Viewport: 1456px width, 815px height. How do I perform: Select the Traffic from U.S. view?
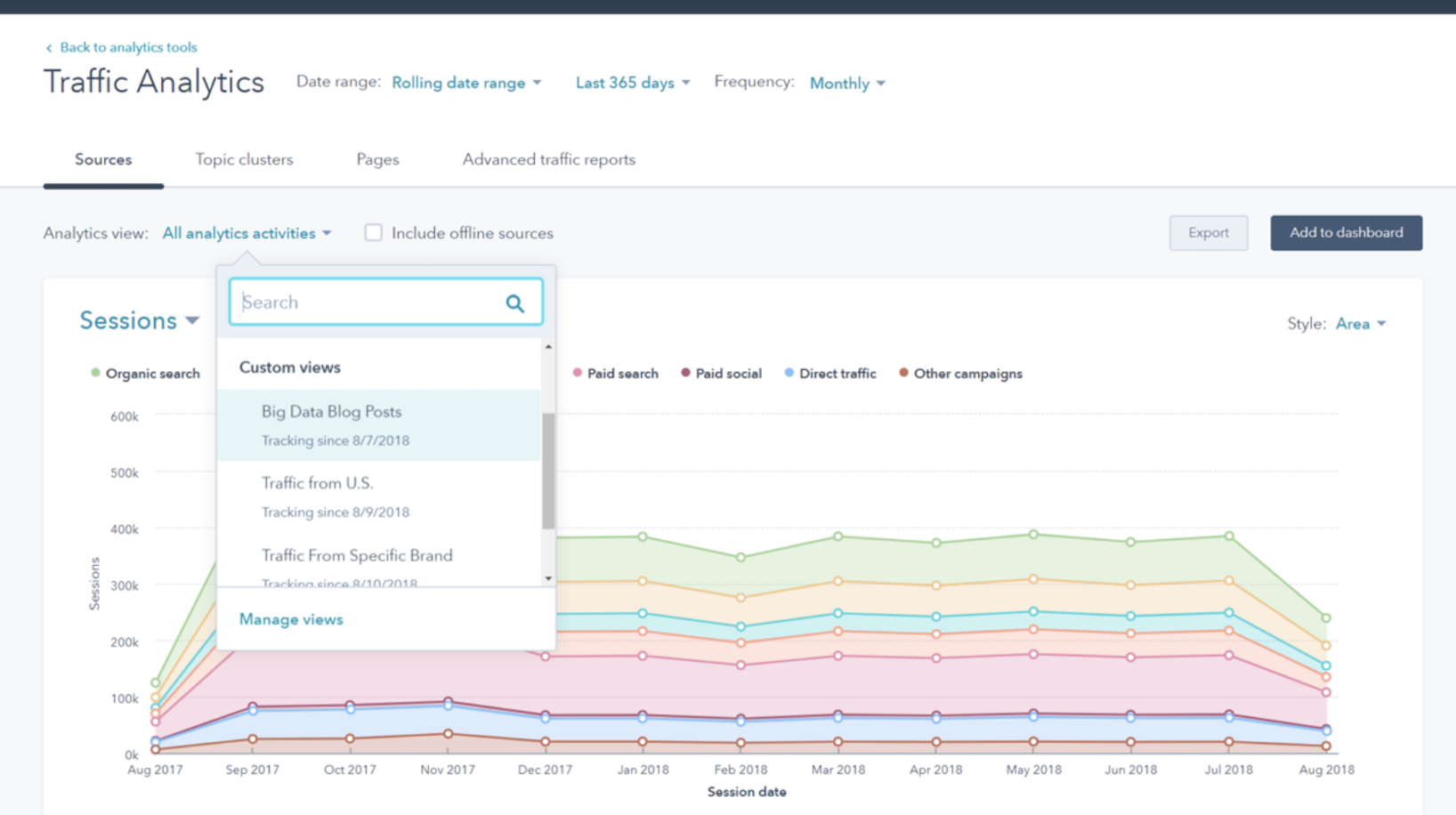(379, 496)
